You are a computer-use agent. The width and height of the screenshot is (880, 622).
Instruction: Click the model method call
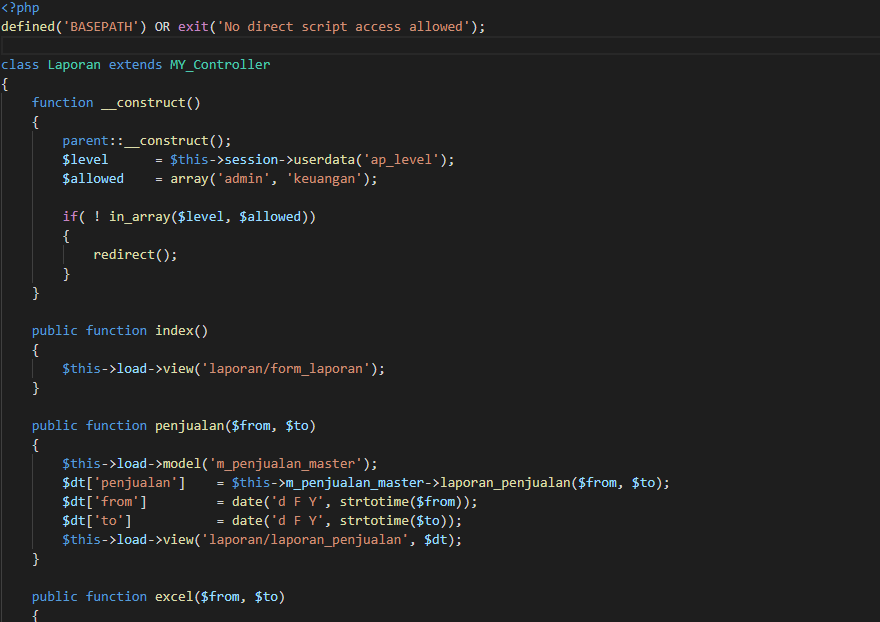click(x=181, y=464)
